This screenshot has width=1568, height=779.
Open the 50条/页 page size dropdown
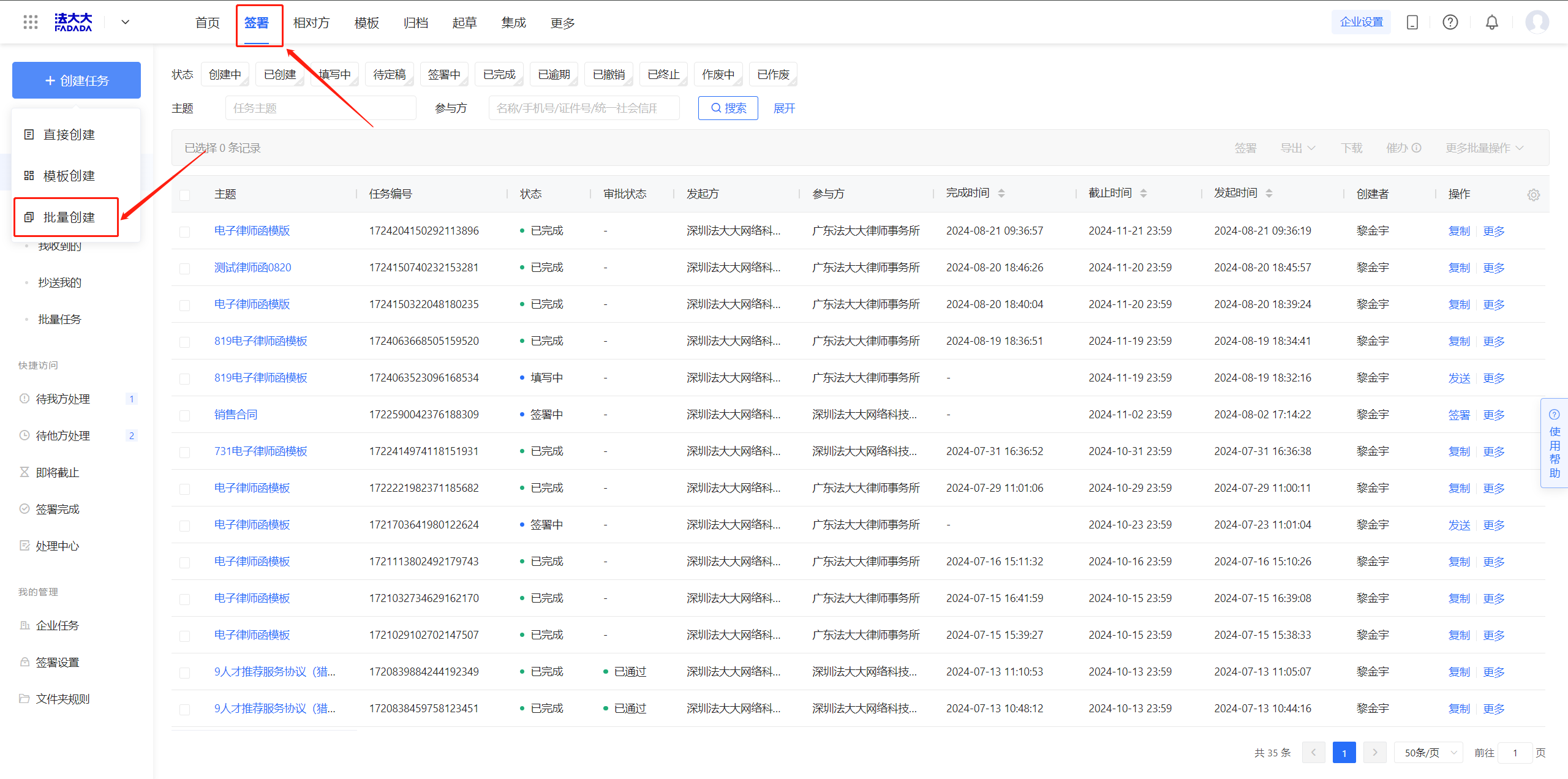tap(1428, 753)
